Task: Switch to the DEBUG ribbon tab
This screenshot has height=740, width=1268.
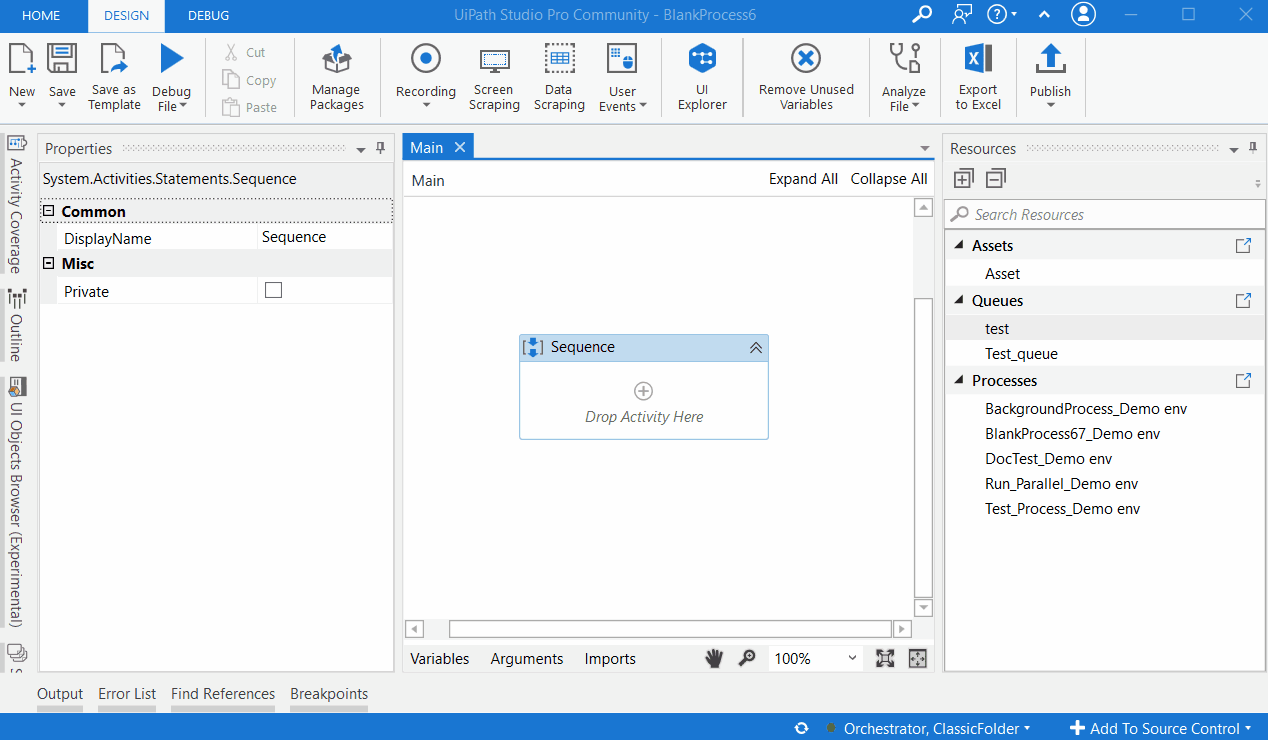Action: tap(208, 15)
